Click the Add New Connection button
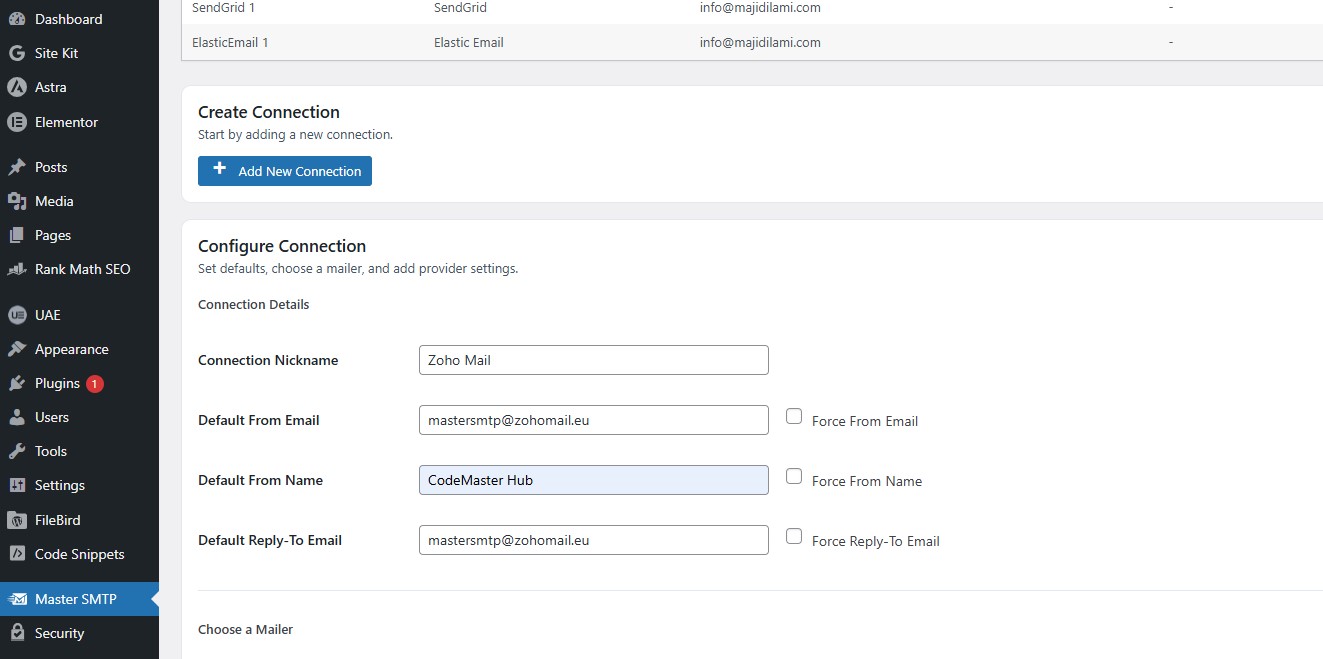 point(285,171)
